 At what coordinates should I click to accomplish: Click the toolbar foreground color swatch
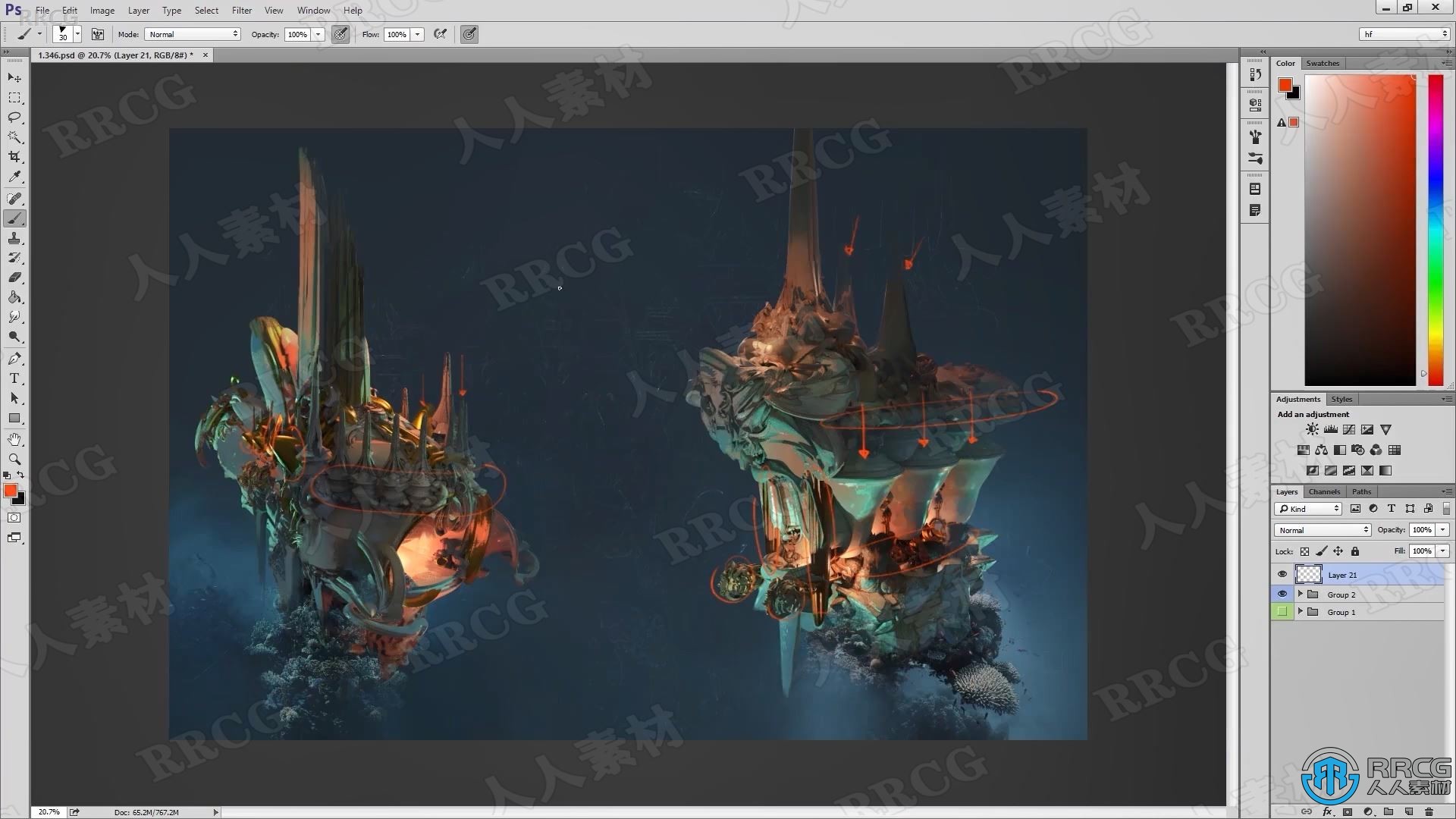[x=11, y=491]
